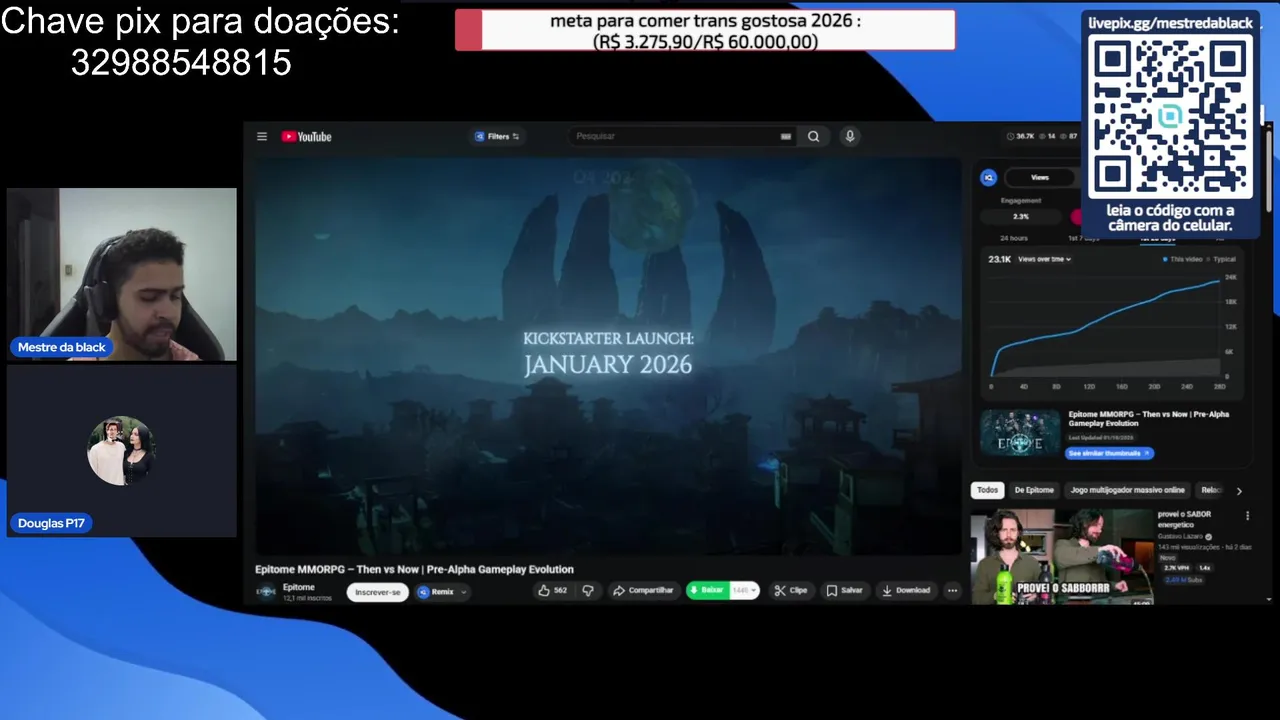Screen dimensions: 1280x720
Task: Share the video via Compartilhar
Action: 643,591
